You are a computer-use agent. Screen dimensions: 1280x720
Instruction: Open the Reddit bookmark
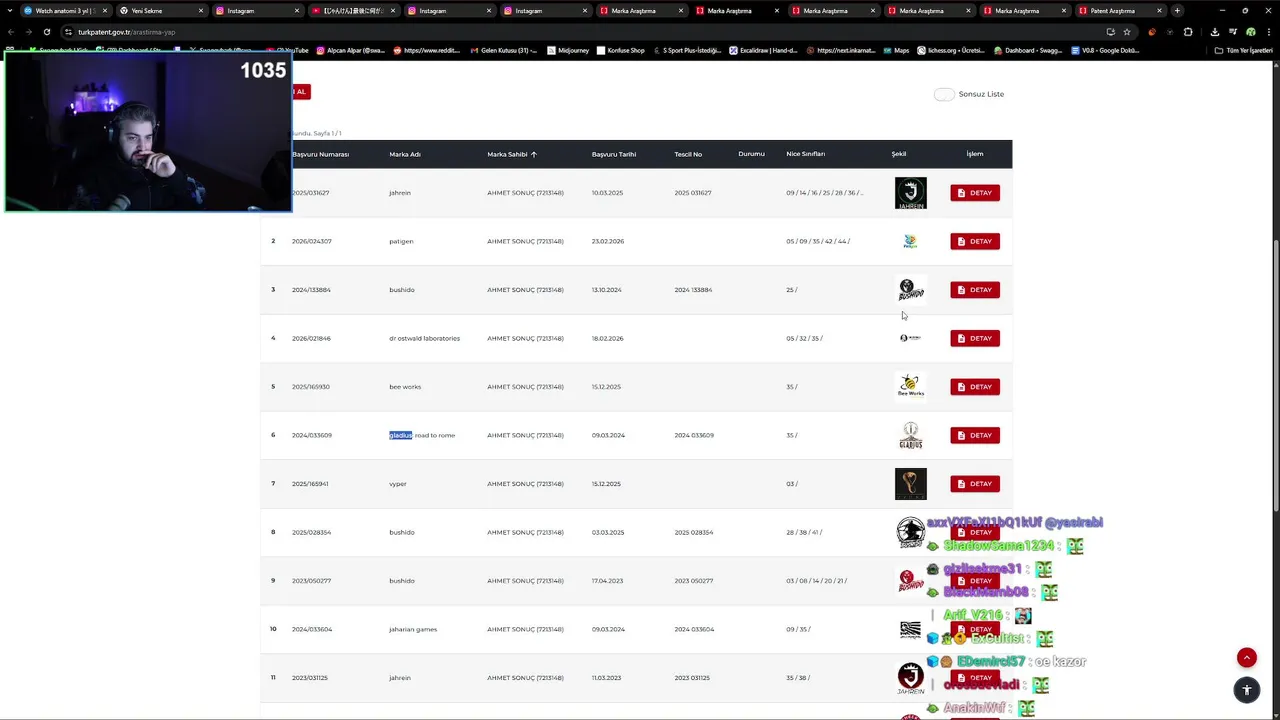[x=427, y=50]
